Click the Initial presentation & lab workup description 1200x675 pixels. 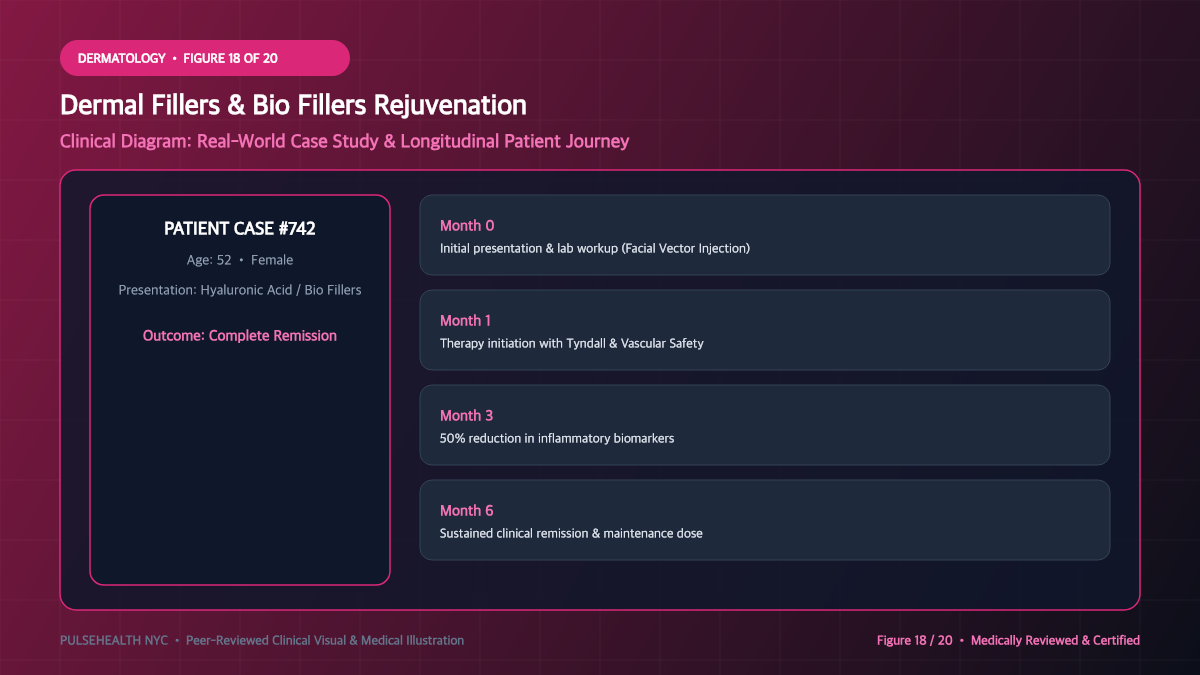(595, 248)
